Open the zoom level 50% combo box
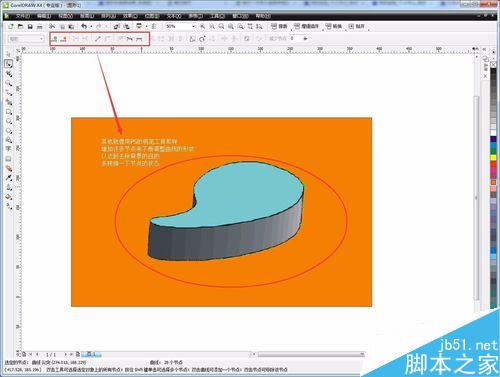 (x=180, y=26)
